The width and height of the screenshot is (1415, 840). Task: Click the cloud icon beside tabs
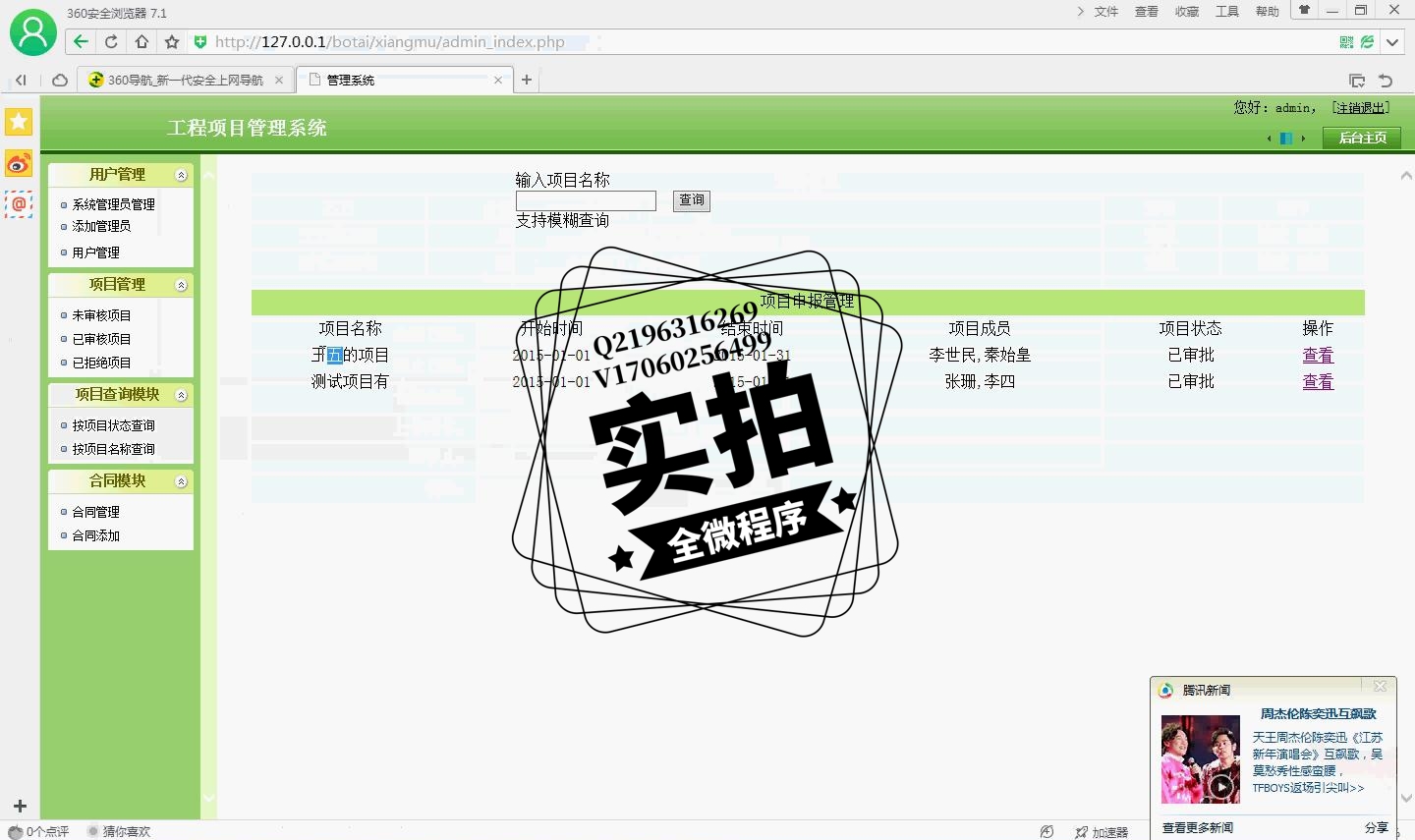pos(60,81)
